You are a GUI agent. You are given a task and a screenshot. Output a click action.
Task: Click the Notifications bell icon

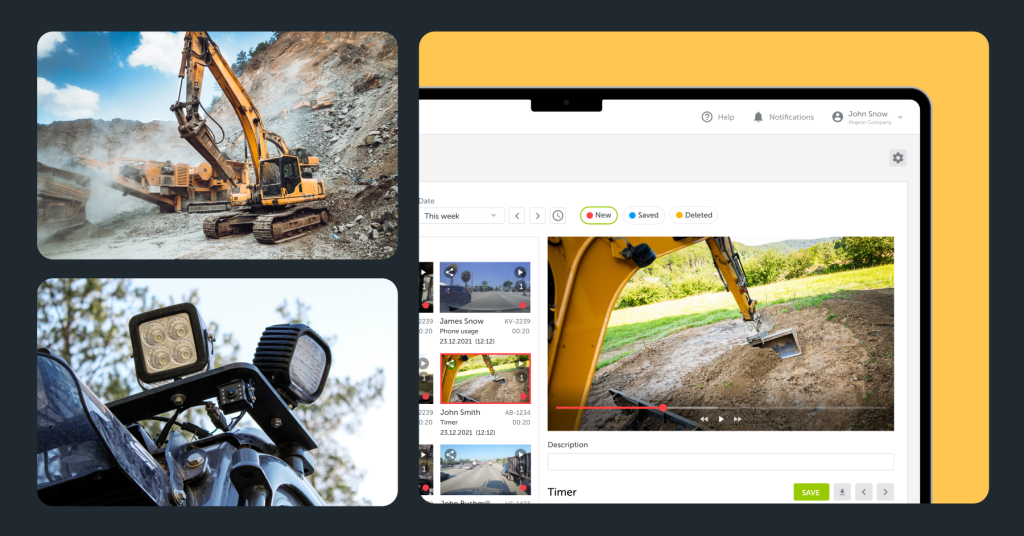click(758, 117)
